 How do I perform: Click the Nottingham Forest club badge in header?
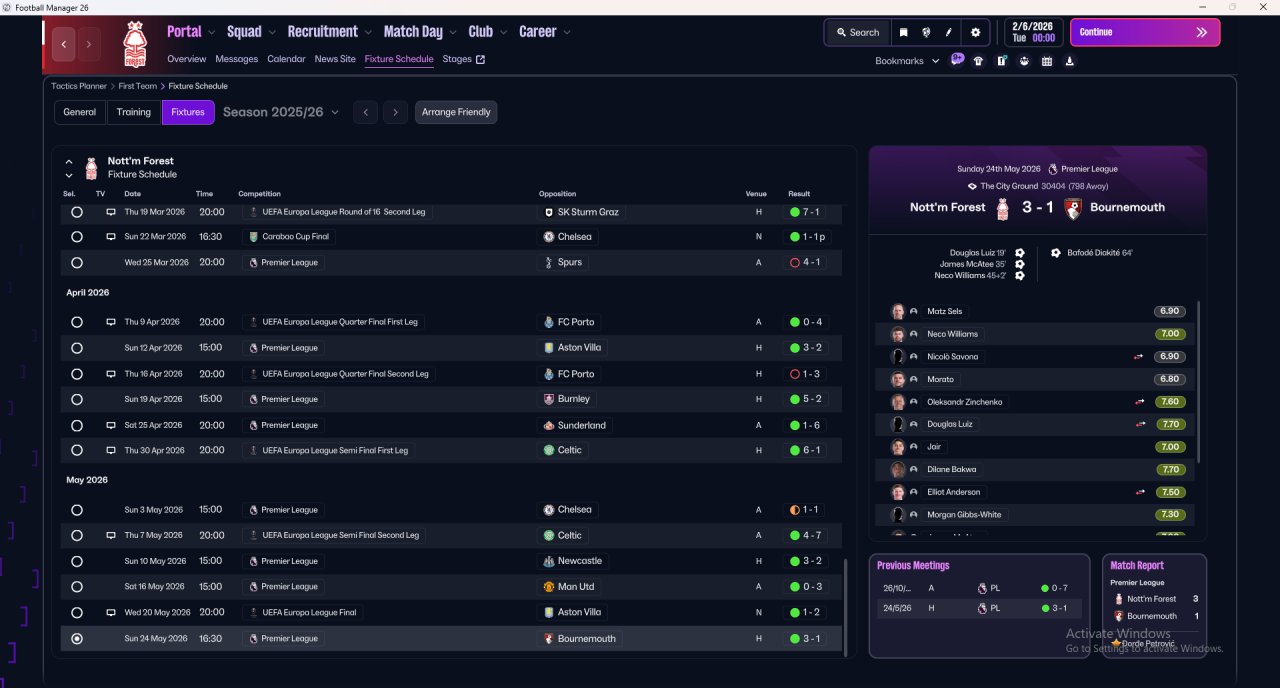[134, 44]
